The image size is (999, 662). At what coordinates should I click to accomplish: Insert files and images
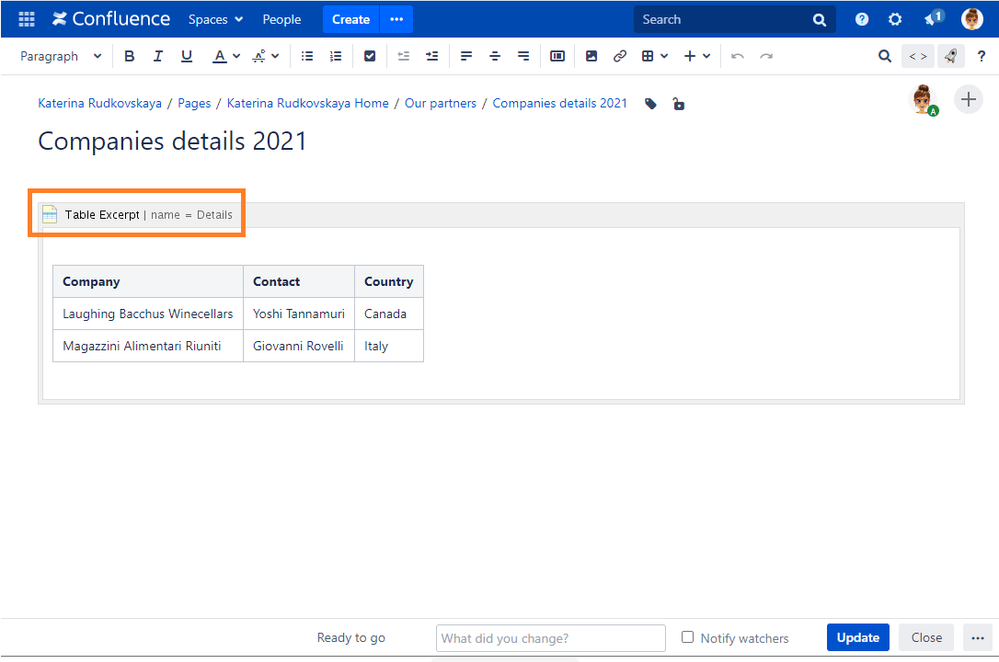click(x=591, y=56)
